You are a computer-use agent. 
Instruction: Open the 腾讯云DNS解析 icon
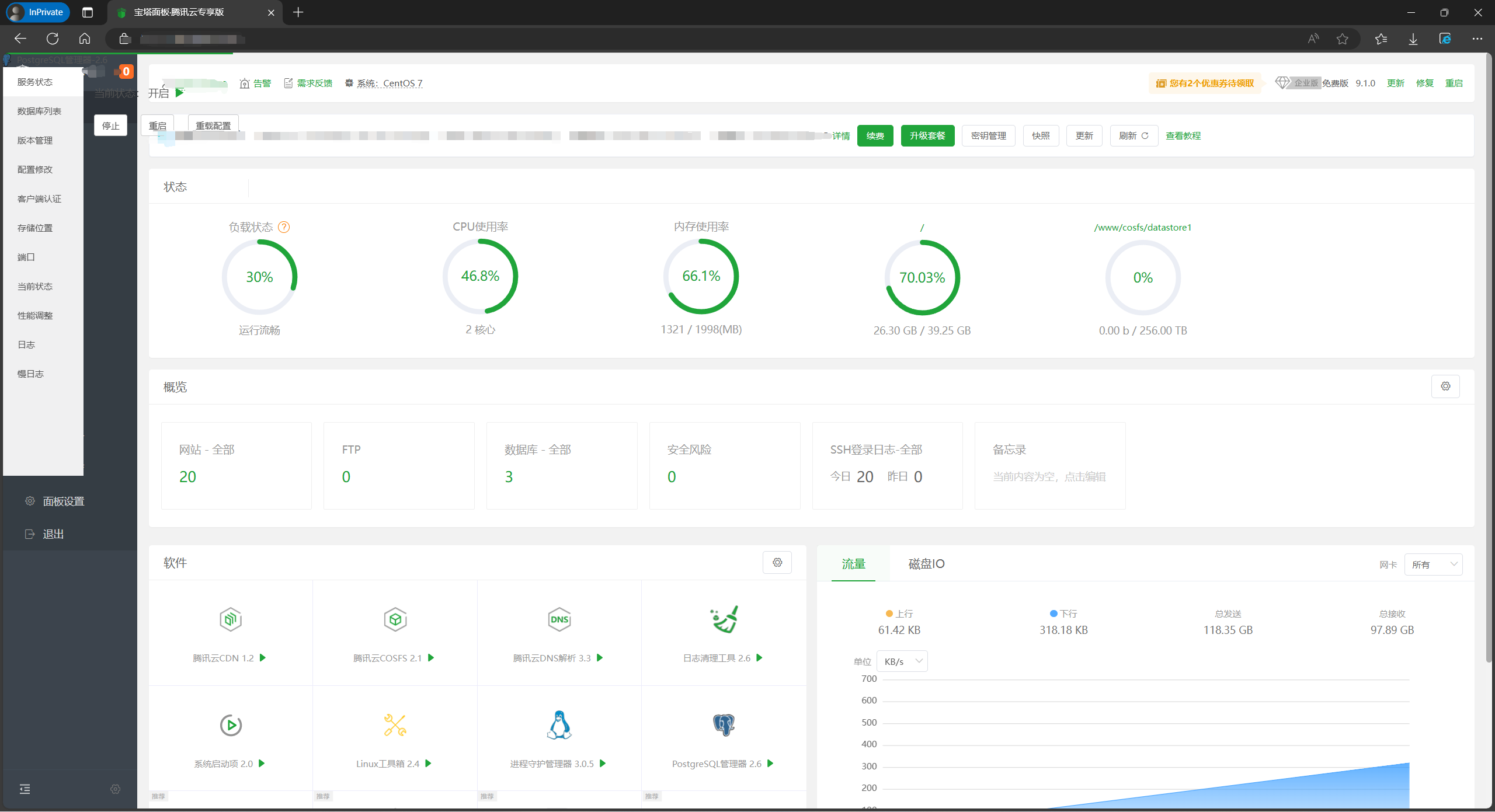[559, 619]
